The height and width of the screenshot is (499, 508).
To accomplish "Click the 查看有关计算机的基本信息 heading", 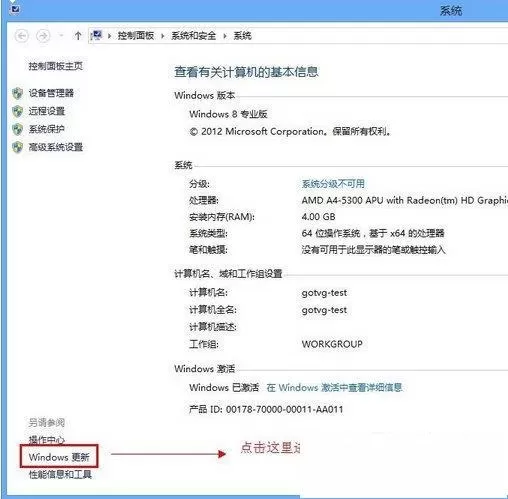I will point(246,72).
